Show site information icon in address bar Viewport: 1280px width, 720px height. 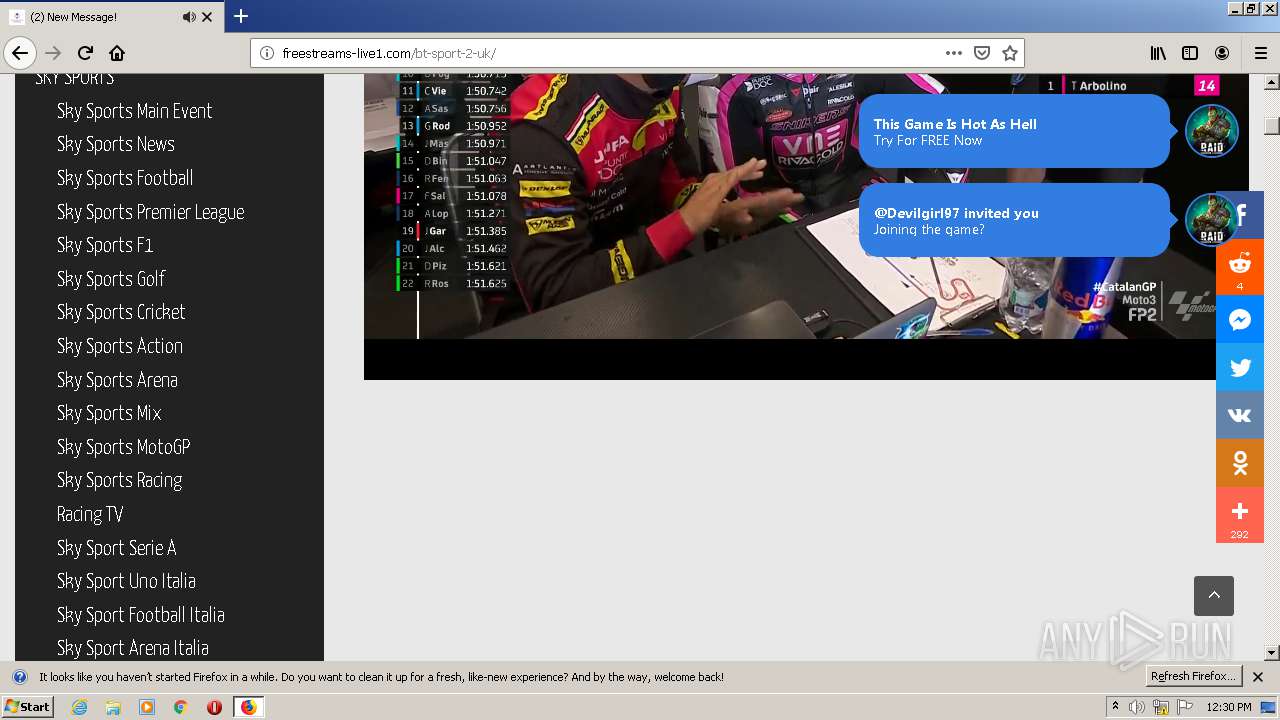click(267, 53)
